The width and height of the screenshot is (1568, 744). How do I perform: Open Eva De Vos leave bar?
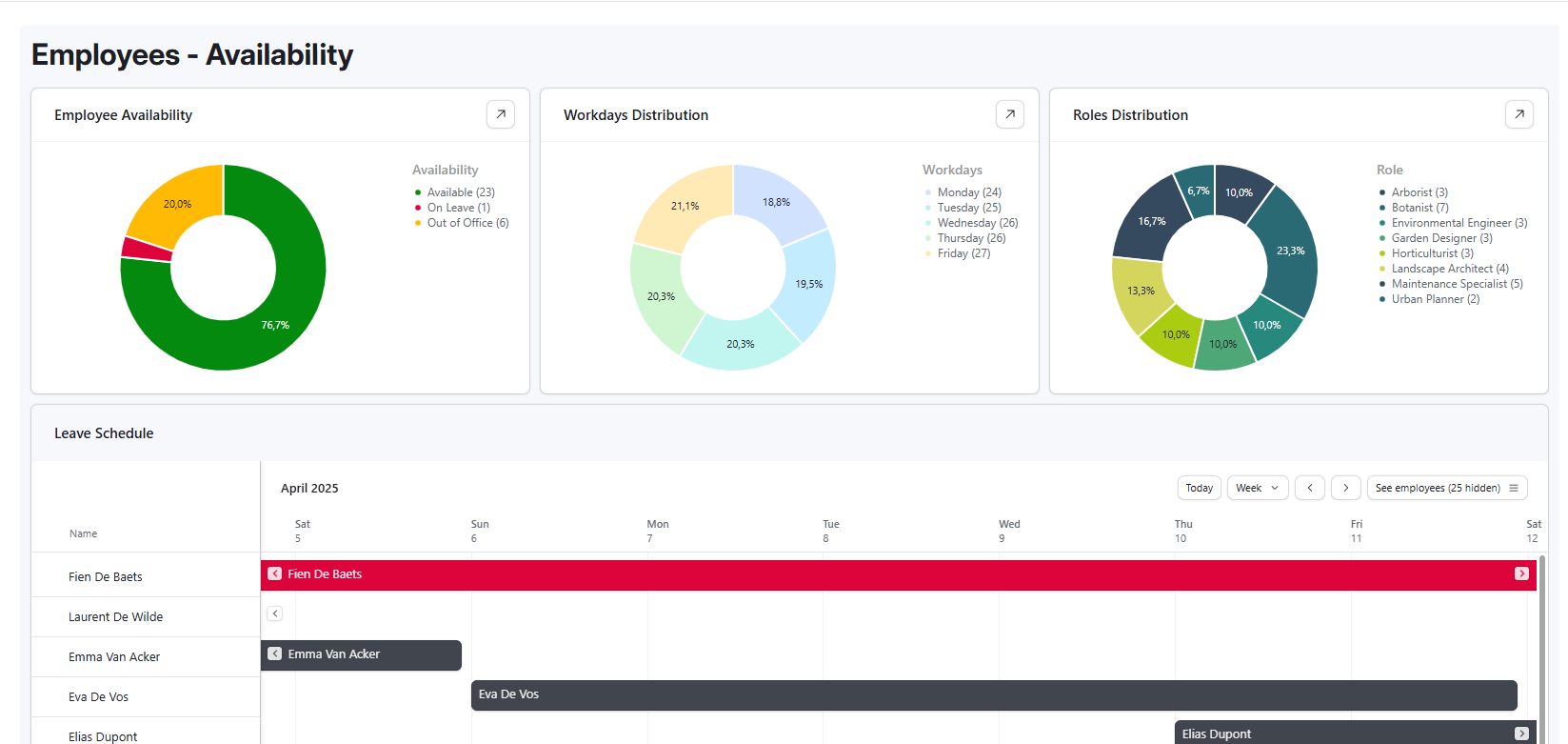click(994, 694)
